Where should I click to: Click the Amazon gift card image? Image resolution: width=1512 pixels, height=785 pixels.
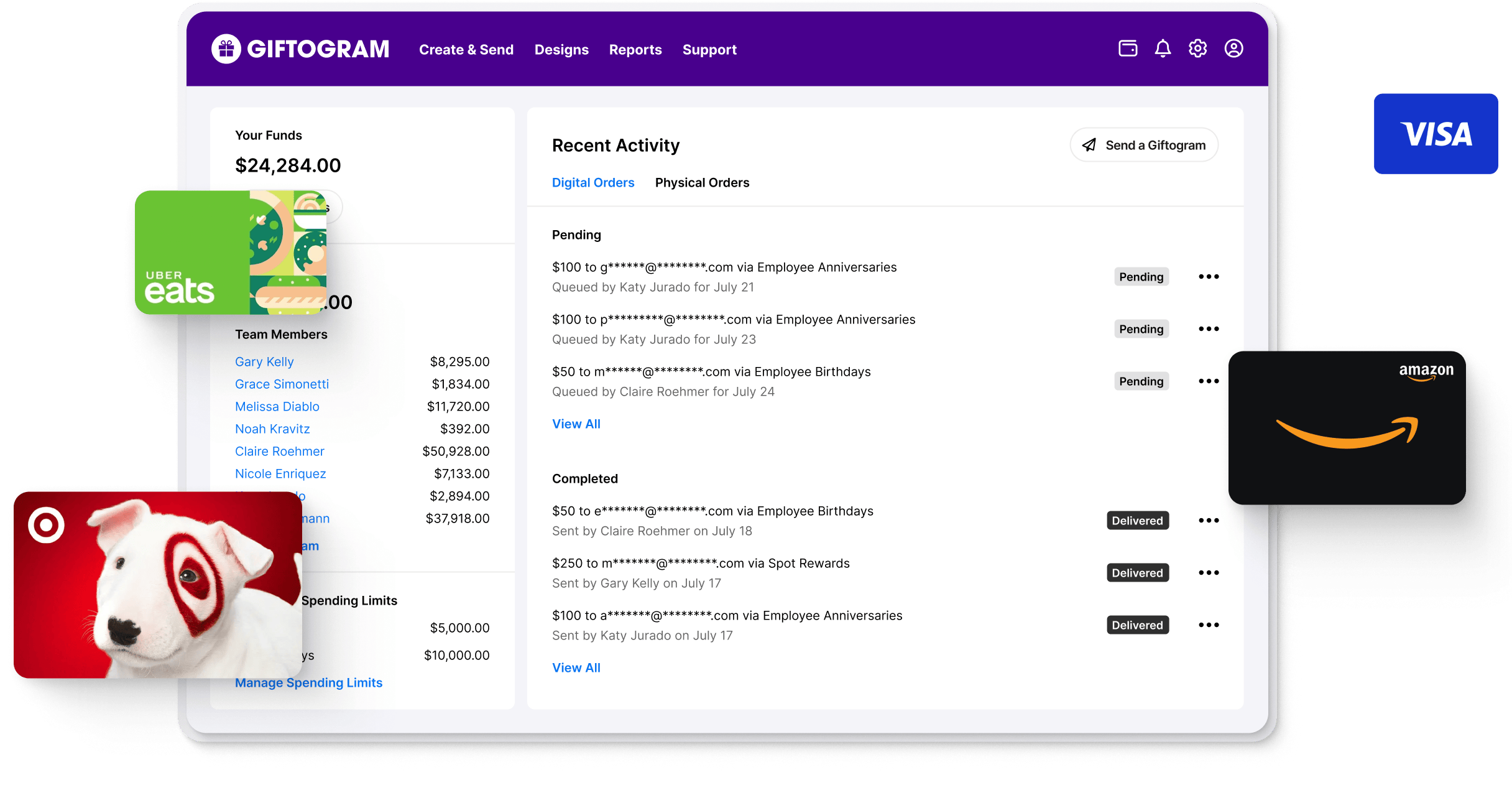tap(1347, 428)
